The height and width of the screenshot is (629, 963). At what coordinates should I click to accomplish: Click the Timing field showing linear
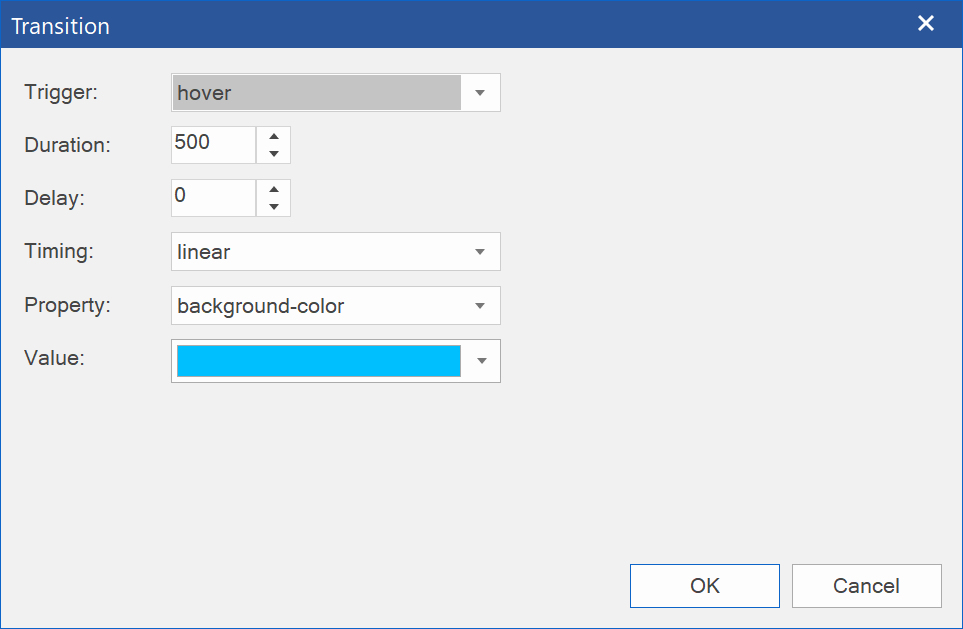(x=316, y=252)
